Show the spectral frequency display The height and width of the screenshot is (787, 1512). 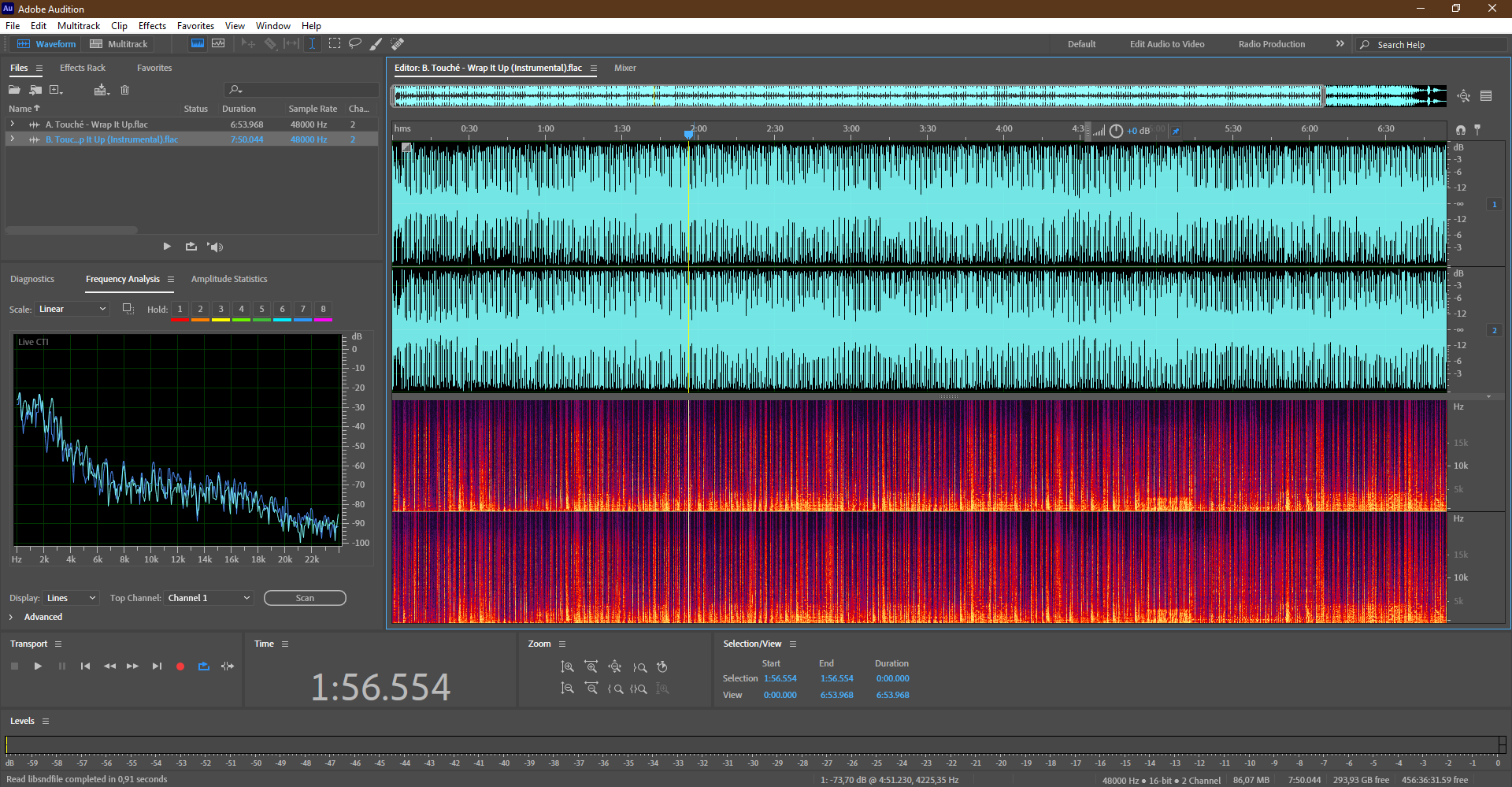[x=198, y=44]
